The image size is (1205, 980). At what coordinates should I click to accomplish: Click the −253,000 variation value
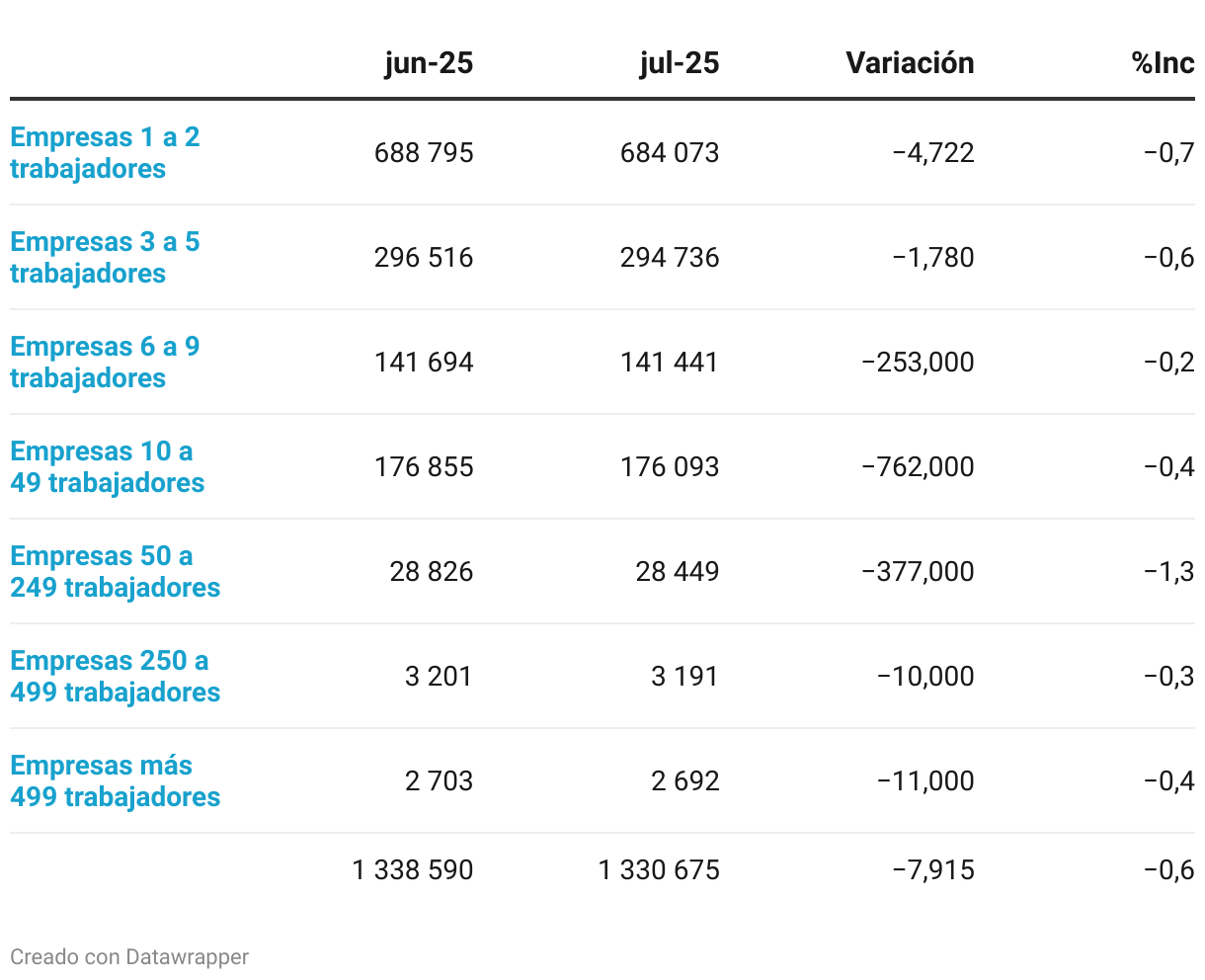[x=918, y=363]
